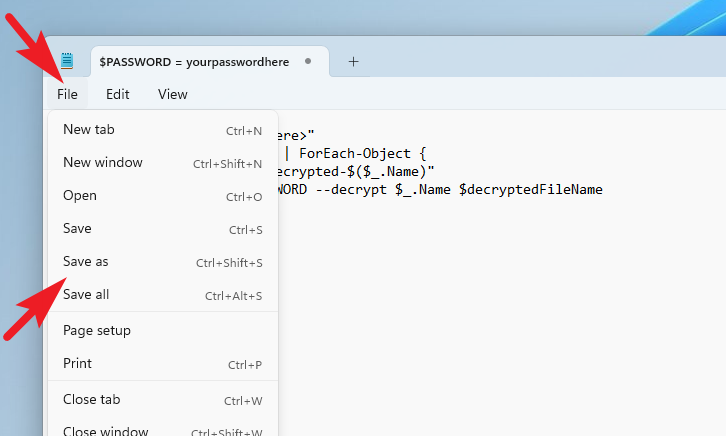This screenshot has height=436, width=726.
Task: Open the Edit menu
Action: [118, 94]
